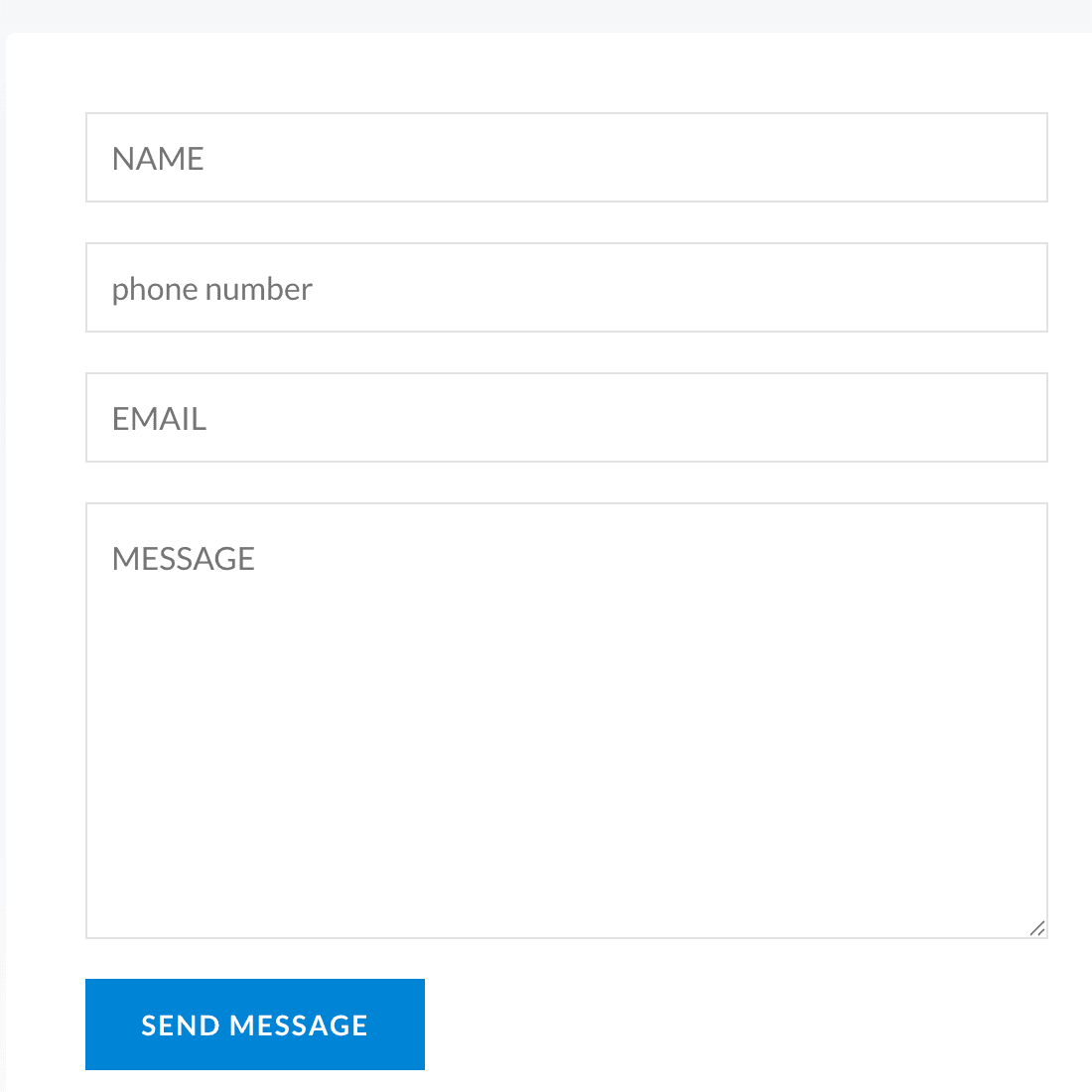1092x1092 pixels.
Task: Place cursor in the first form field
Action: click(x=566, y=158)
